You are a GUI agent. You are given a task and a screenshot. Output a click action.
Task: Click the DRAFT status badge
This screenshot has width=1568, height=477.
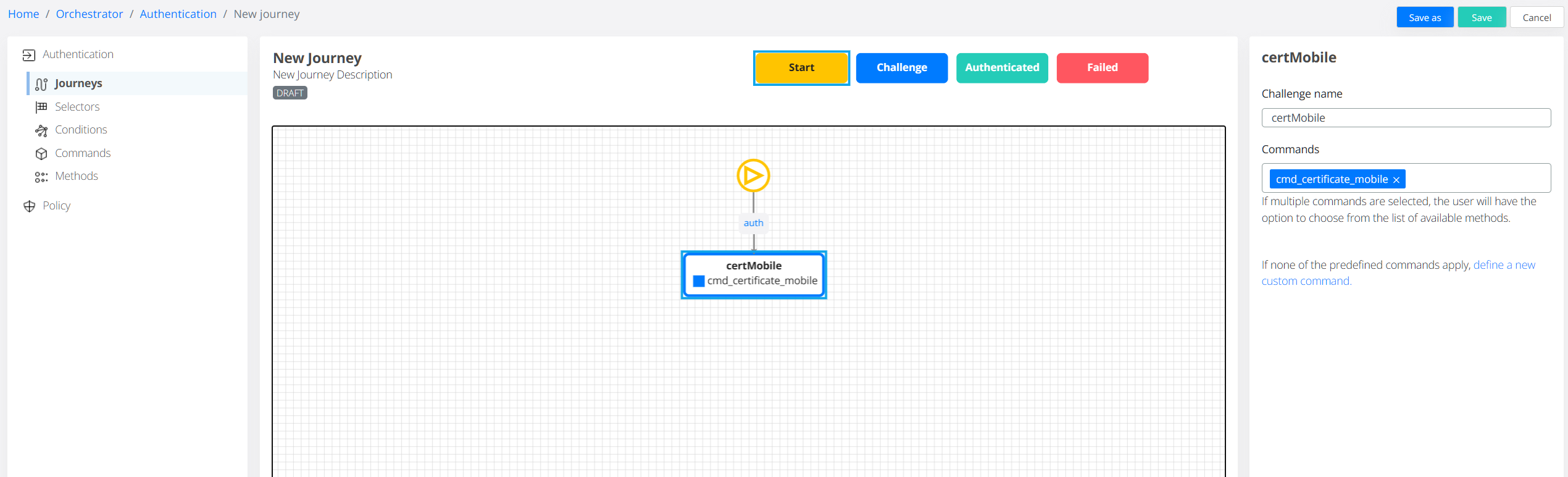pyautogui.click(x=290, y=93)
